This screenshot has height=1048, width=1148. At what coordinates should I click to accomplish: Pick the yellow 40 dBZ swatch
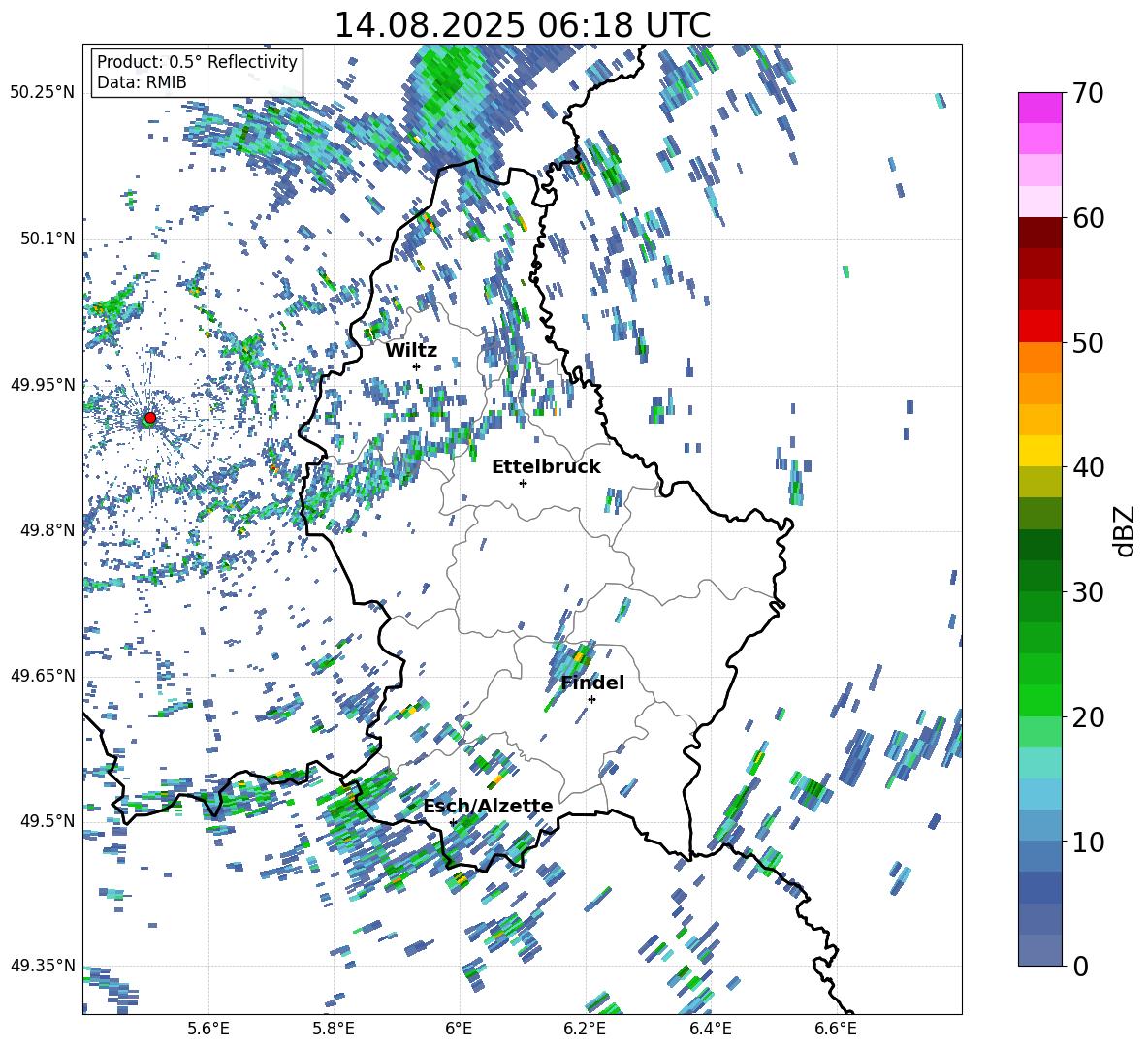[1039, 451]
